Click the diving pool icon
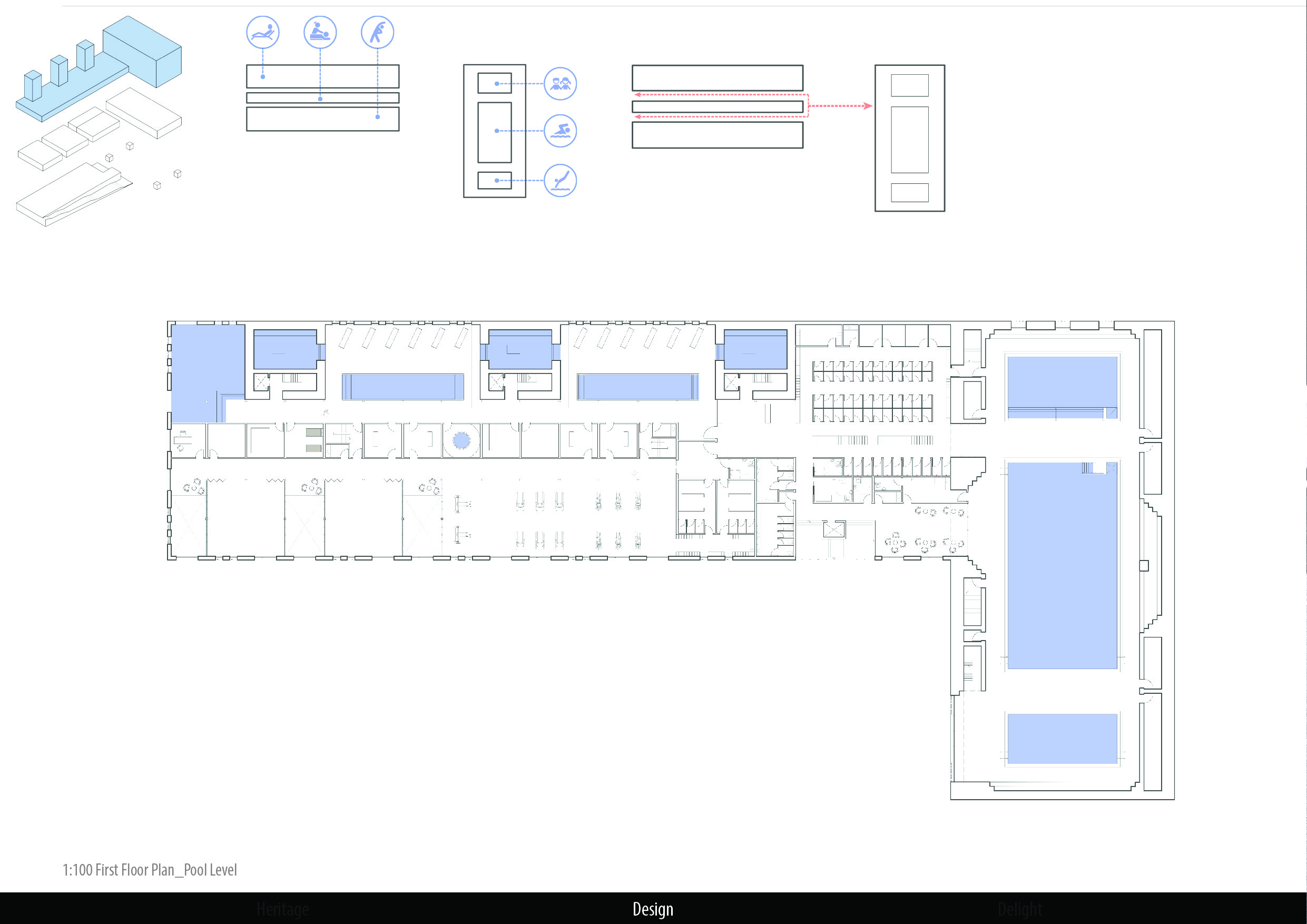Screen dimensions: 1307x924 coord(560,181)
